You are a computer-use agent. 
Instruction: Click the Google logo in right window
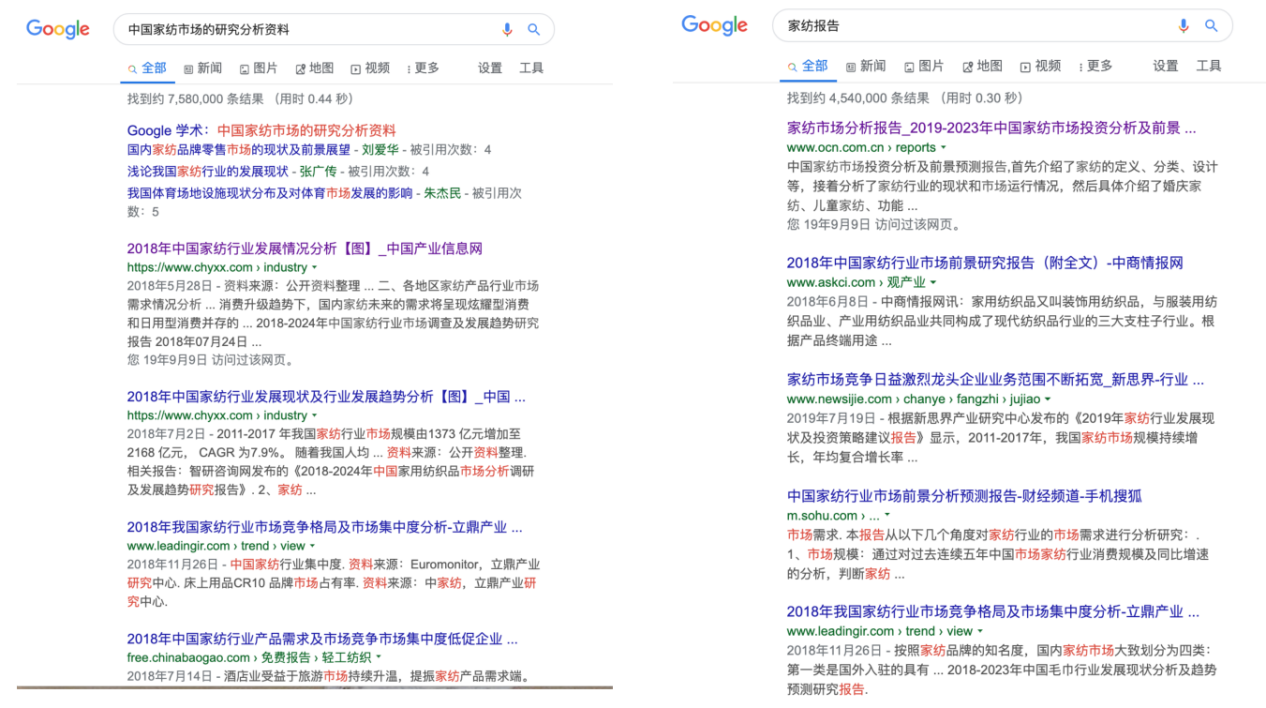point(714,25)
